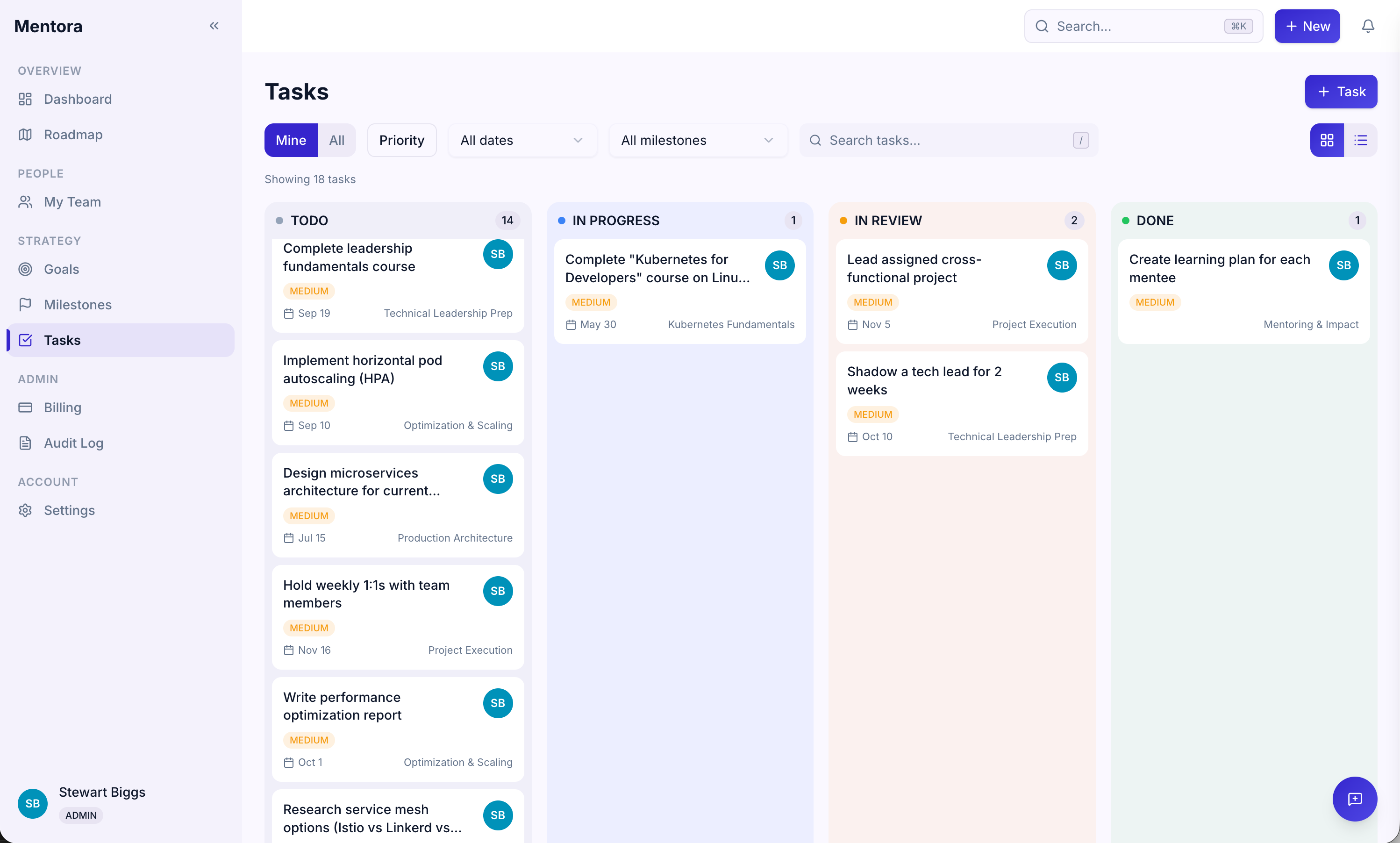The image size is (1400, 843).
Task: Click the New button in top bar
Action: (x=1307, y=26)
